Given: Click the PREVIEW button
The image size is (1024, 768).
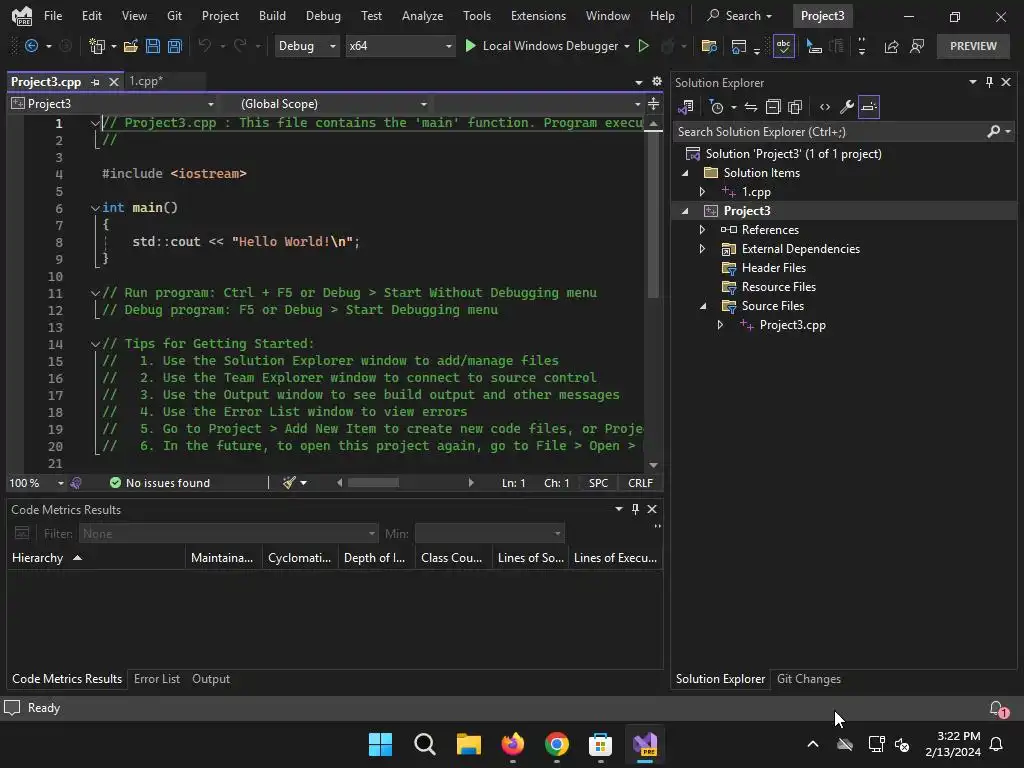Looking at the screenshot, I should click(x=973, y=46).
